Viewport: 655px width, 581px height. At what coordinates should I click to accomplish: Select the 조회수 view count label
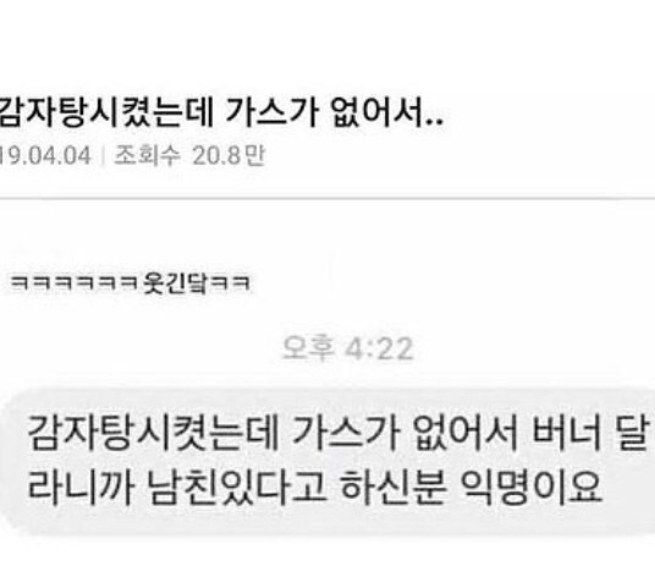(147, 155)
